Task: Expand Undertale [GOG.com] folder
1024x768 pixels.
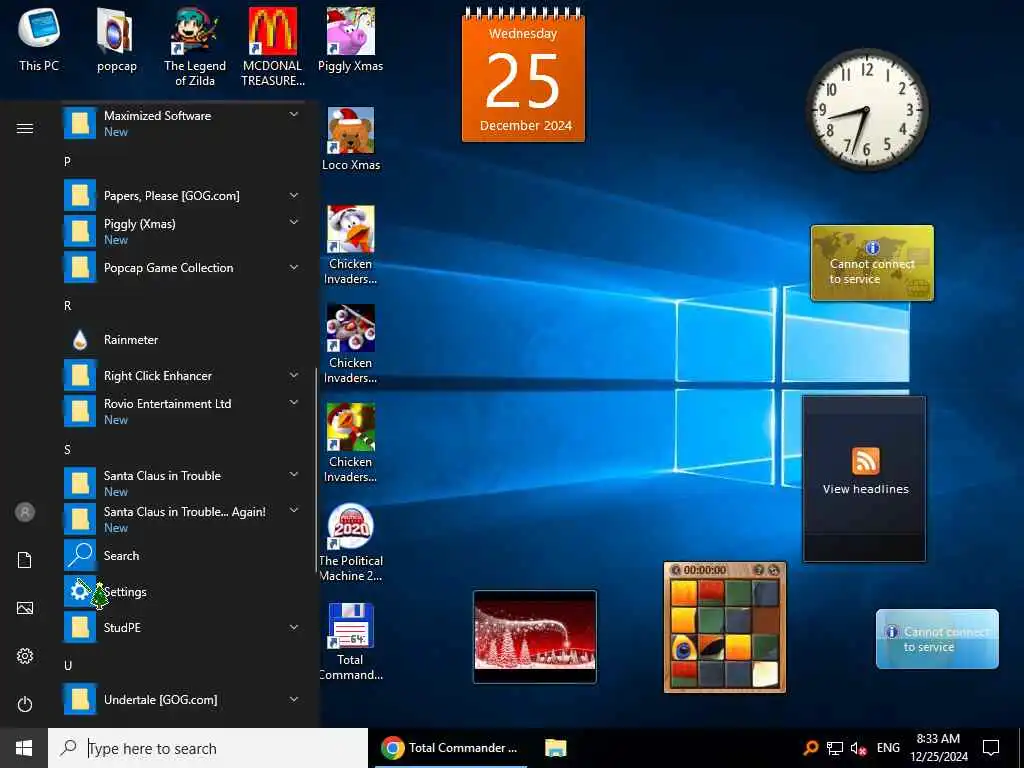Action: (x=294, y=699)
